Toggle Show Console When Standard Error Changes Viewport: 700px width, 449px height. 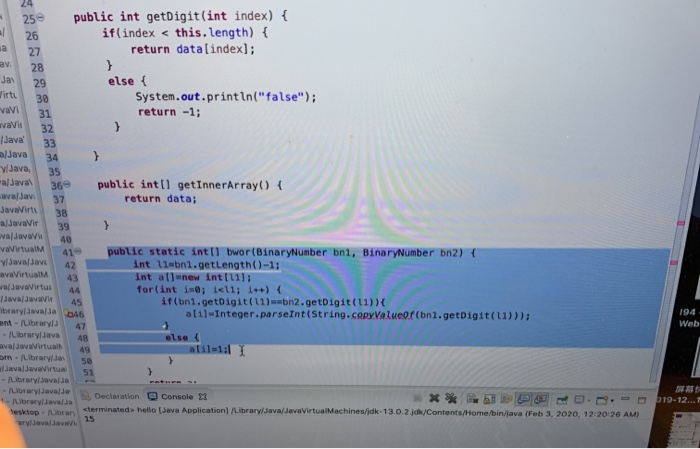click(541, 399)
